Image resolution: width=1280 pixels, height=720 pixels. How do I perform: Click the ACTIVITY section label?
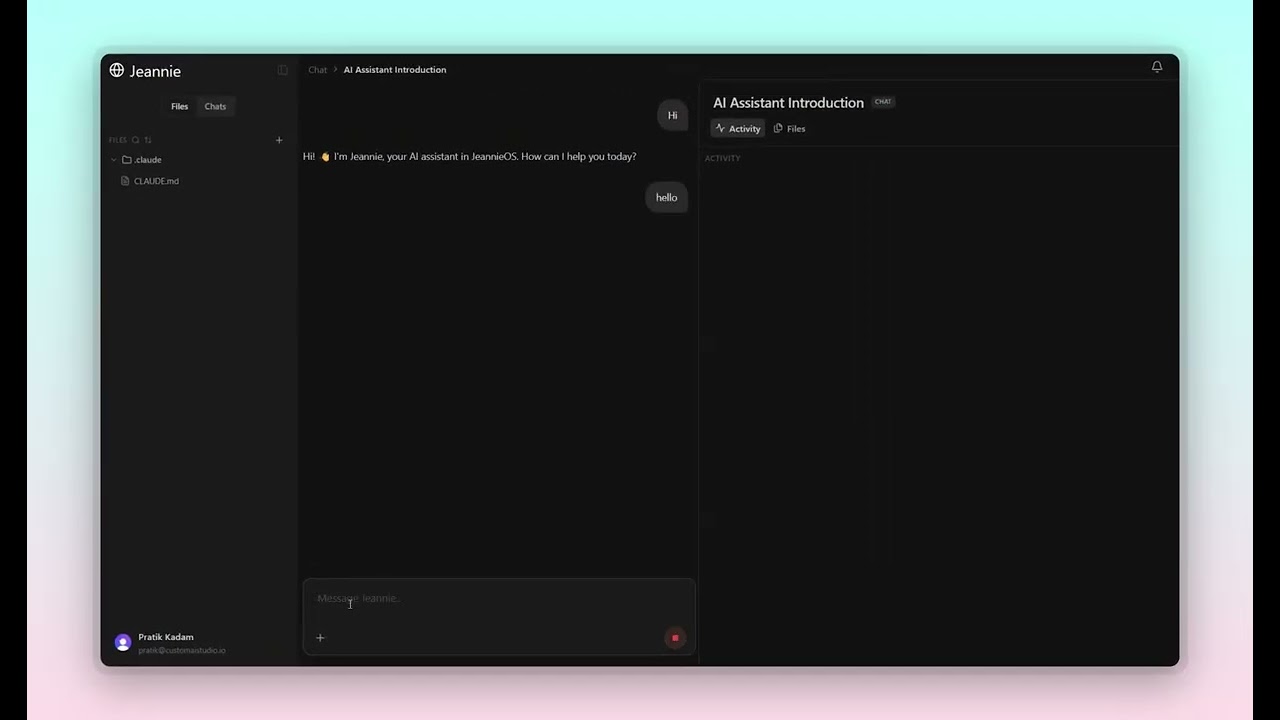pyautogui.click(x=723, y=158)
